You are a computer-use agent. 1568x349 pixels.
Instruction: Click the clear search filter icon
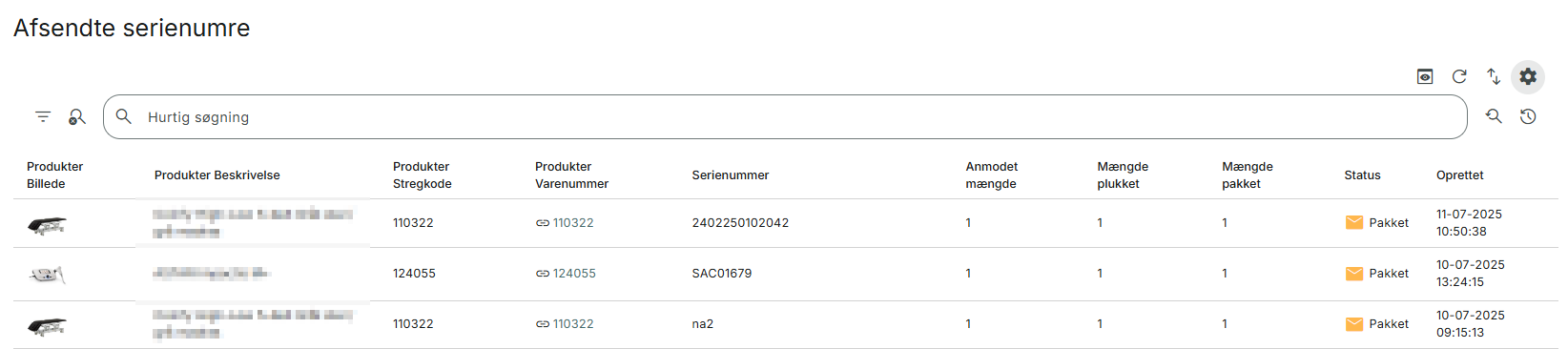point(77,116)
